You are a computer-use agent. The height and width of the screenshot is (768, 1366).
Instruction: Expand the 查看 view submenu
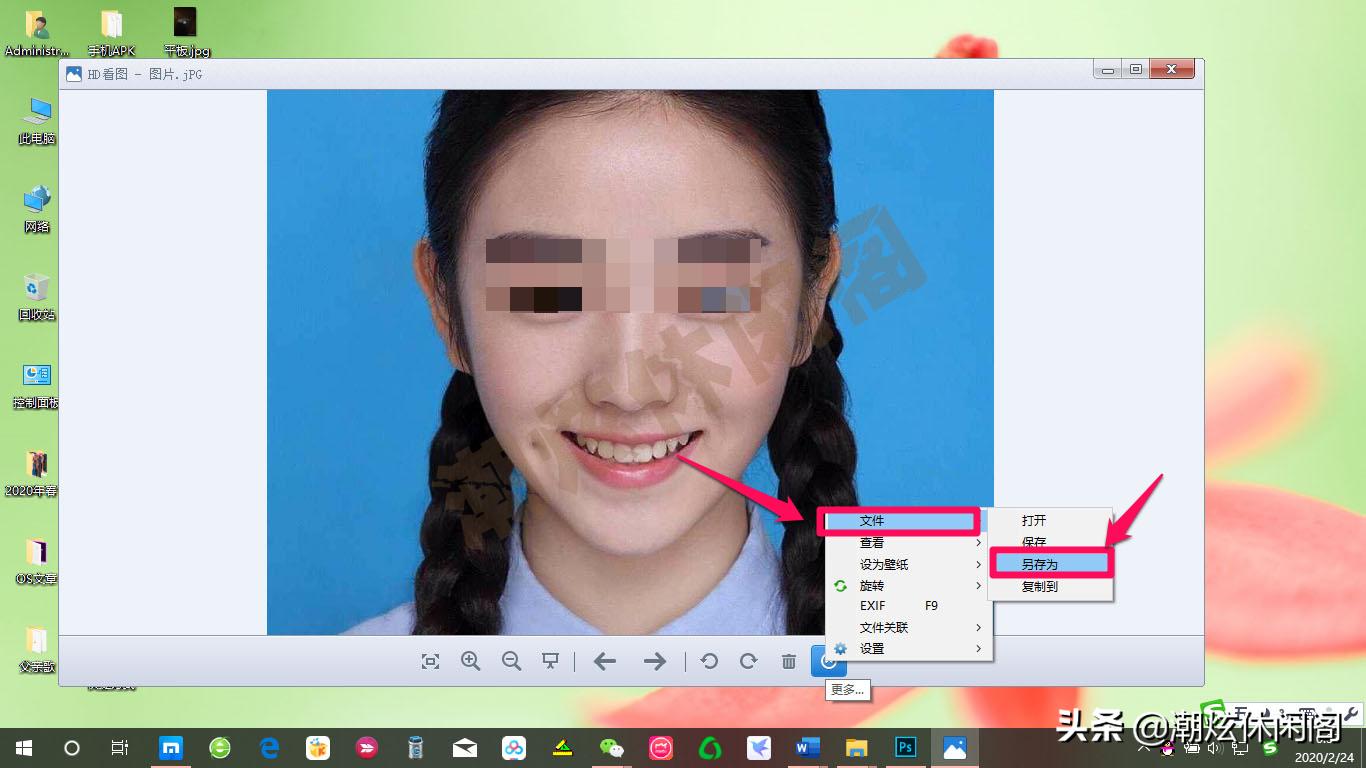pos(874,542)
